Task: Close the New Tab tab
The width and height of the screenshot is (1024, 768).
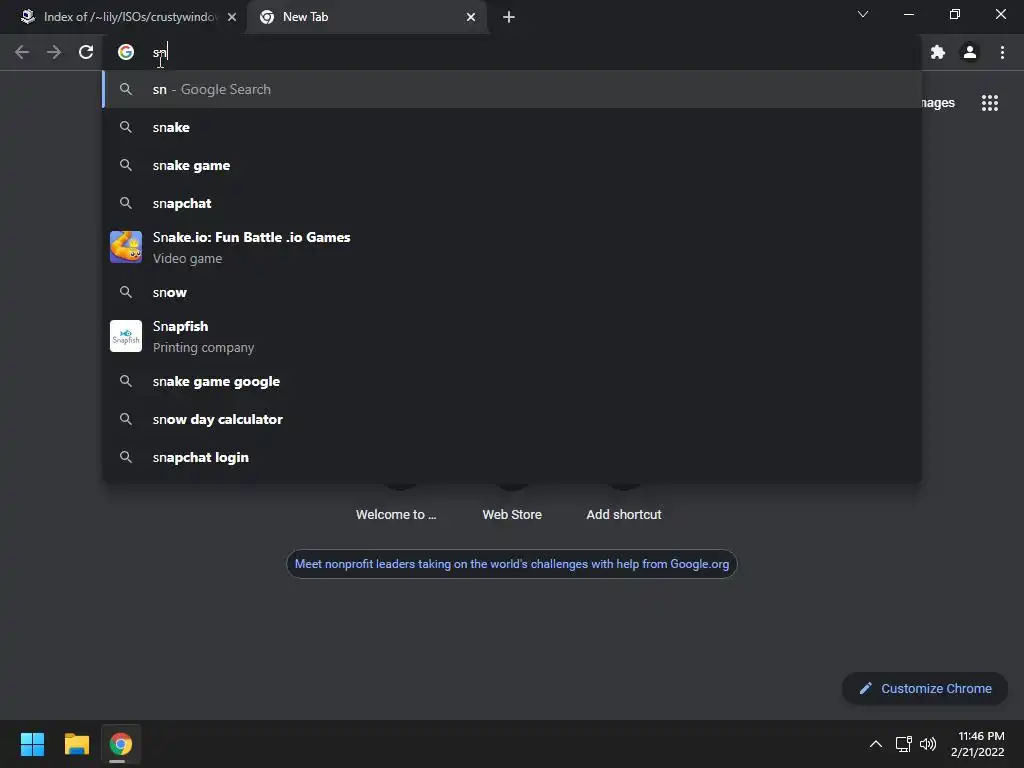Action: tap(471, 17)
